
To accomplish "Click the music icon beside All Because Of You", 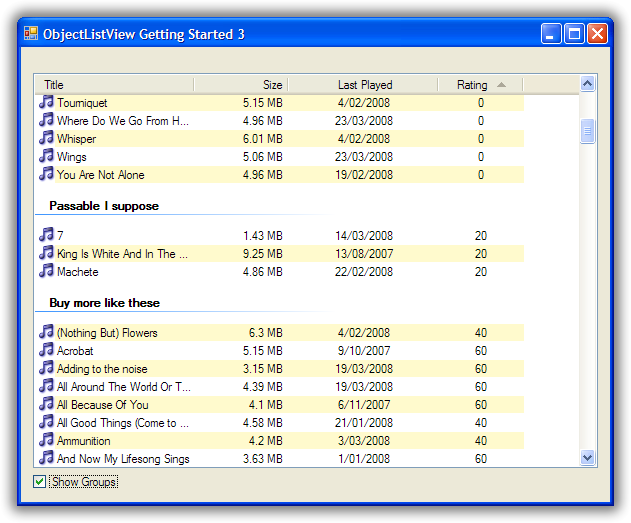I will (x=46, y=404).
